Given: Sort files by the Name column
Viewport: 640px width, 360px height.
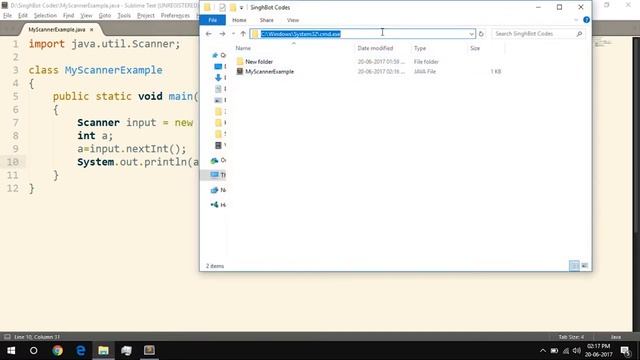Looking at the screenshot, I should 243,48.
